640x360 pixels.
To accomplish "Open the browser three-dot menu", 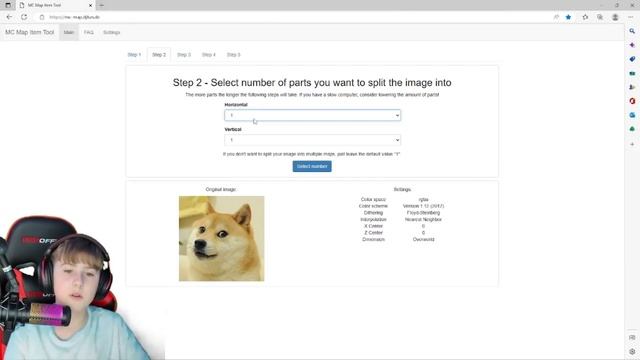I will pos(631,17).
